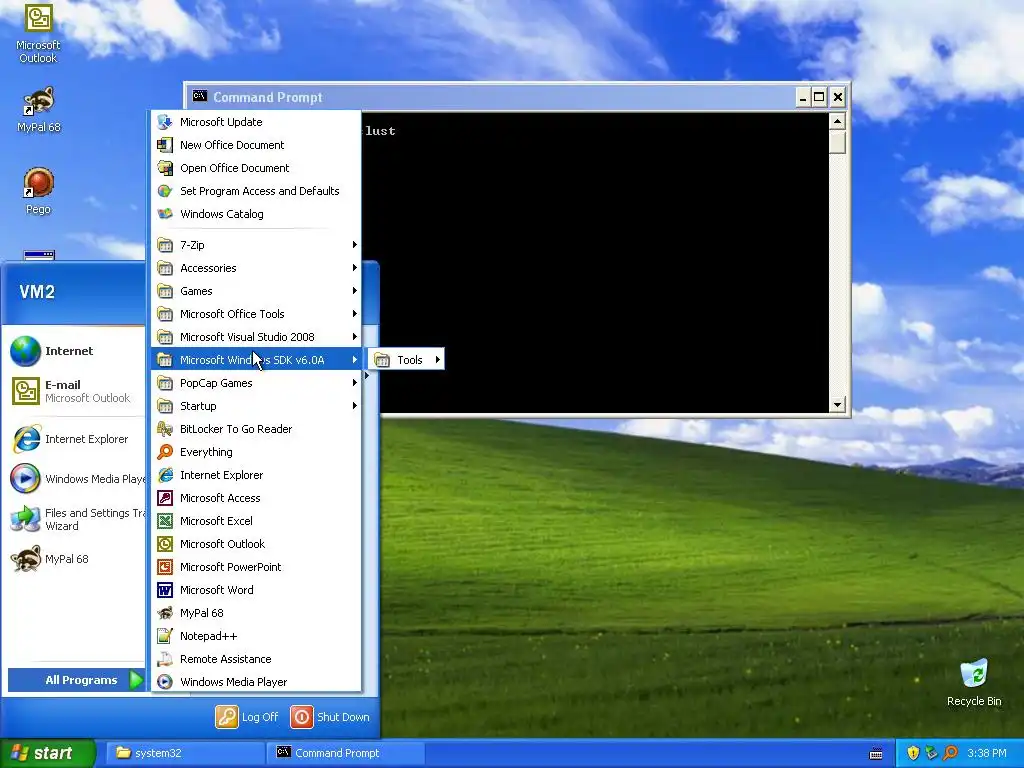The width and height of the screenshot is (1024, 768).
Task: Click the Shut Down button
Action: (x=330, y=717)
